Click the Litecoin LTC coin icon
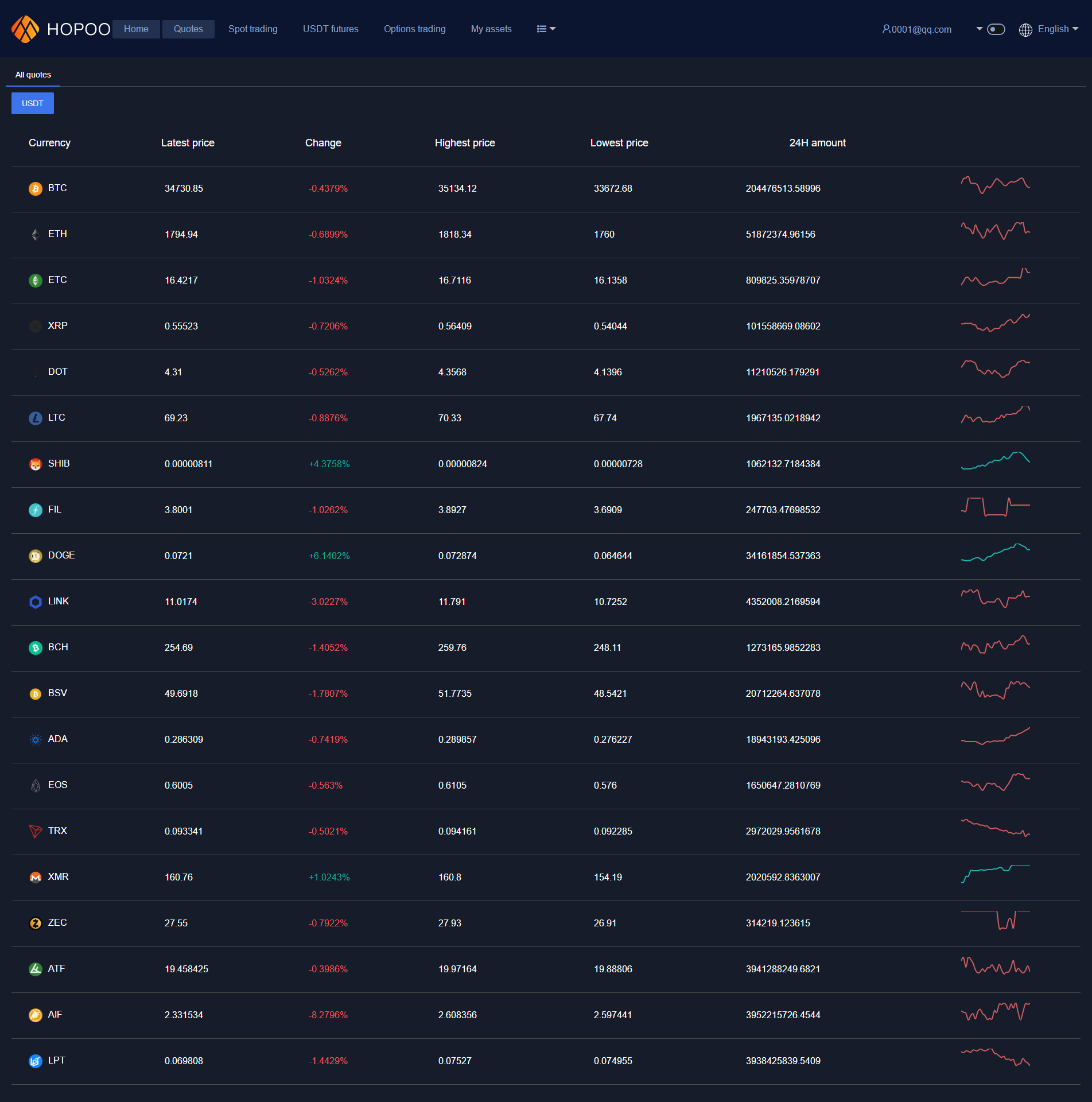Viewport: 1092px width, 1102px height. 36,418
